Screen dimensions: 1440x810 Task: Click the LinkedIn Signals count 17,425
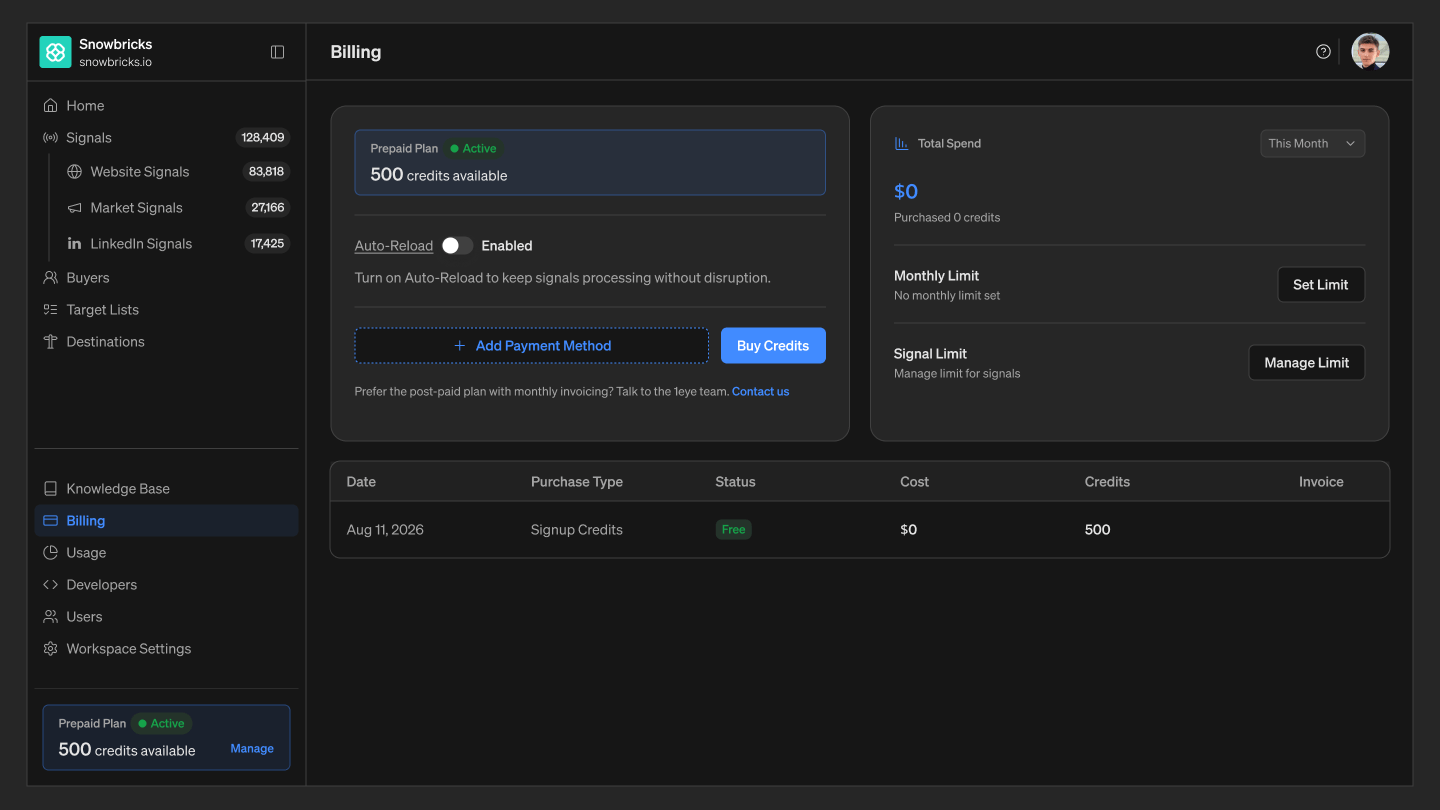click(x=268, y=244)
